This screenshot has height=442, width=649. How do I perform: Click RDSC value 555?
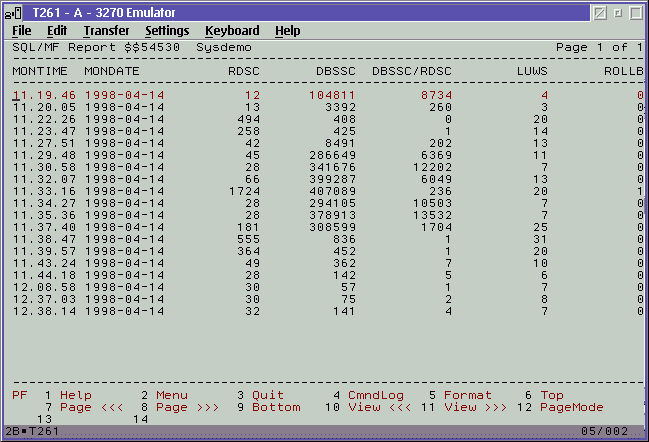(248, 239)
